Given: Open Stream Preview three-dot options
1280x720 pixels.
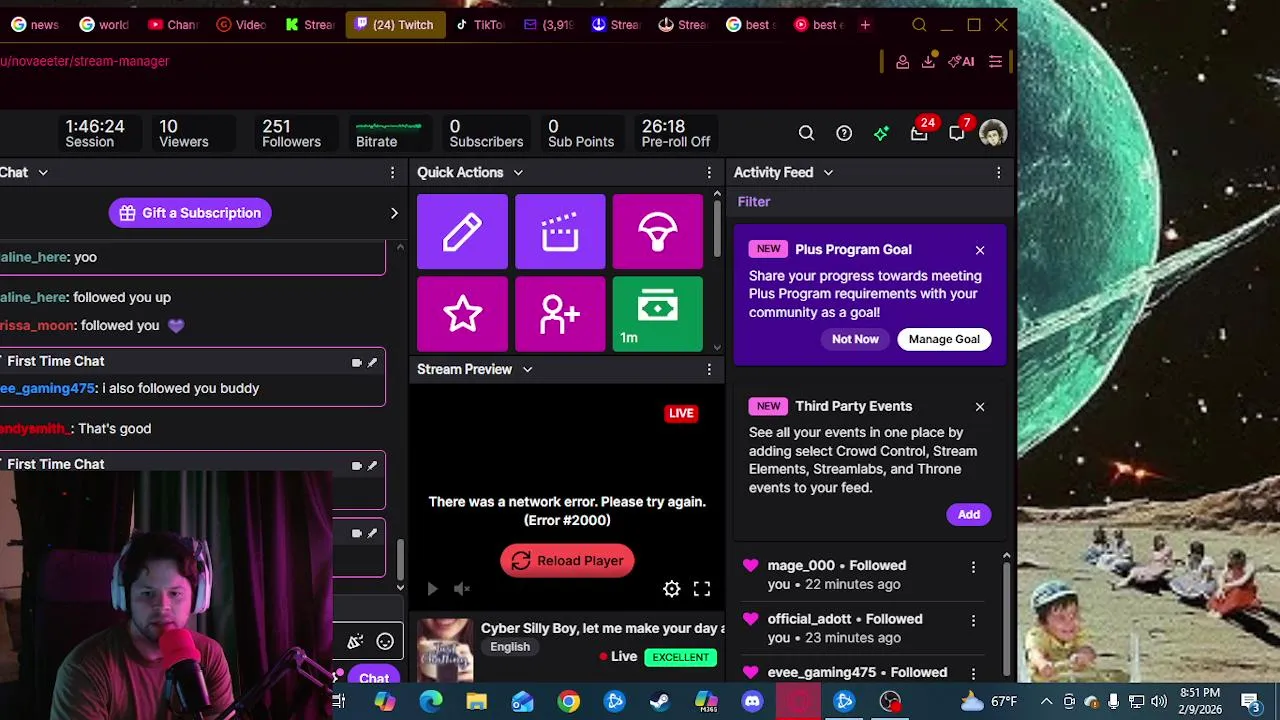Looking at the screenshot, I should [709, 370].
